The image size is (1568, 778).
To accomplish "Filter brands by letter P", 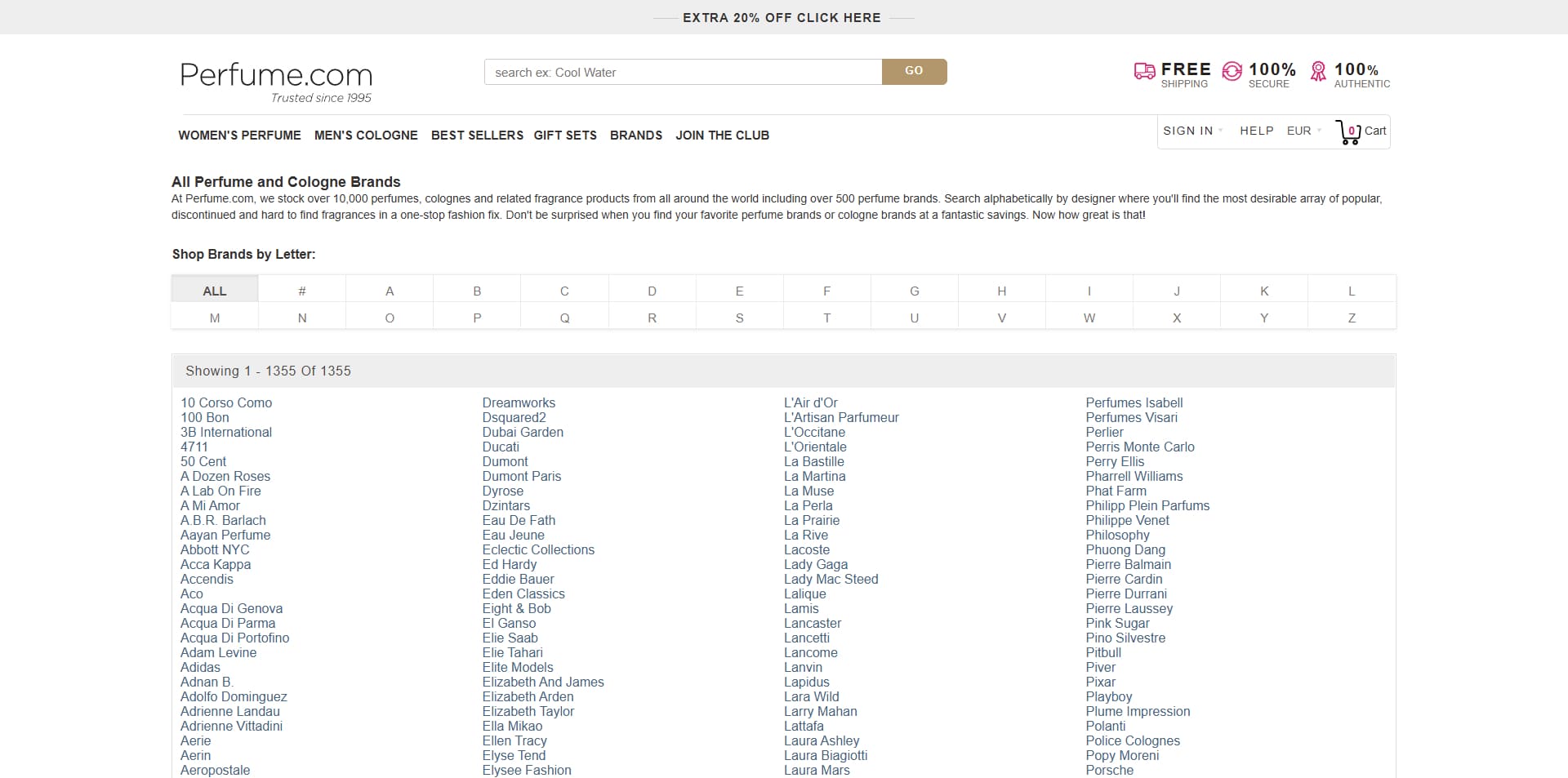I will tap(477, 318).
